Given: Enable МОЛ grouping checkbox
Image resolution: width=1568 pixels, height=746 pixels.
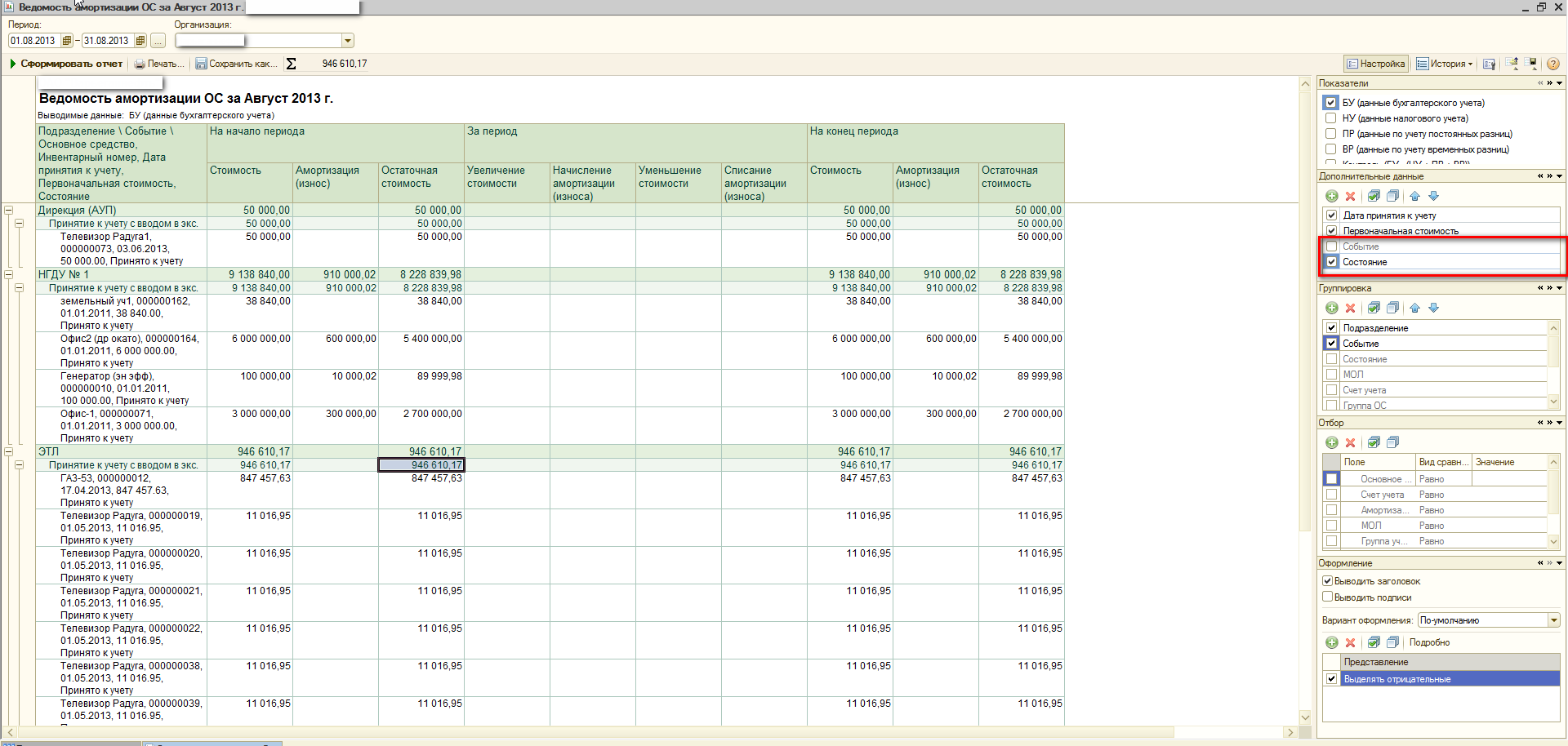Looking at the screenshot, I should 1331,375.
